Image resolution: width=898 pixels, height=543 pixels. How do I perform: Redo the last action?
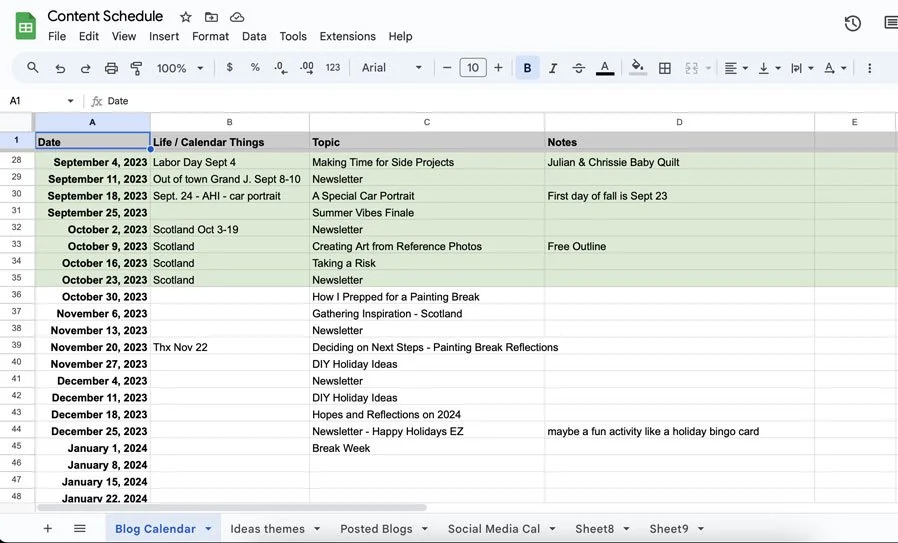[85, 68]
